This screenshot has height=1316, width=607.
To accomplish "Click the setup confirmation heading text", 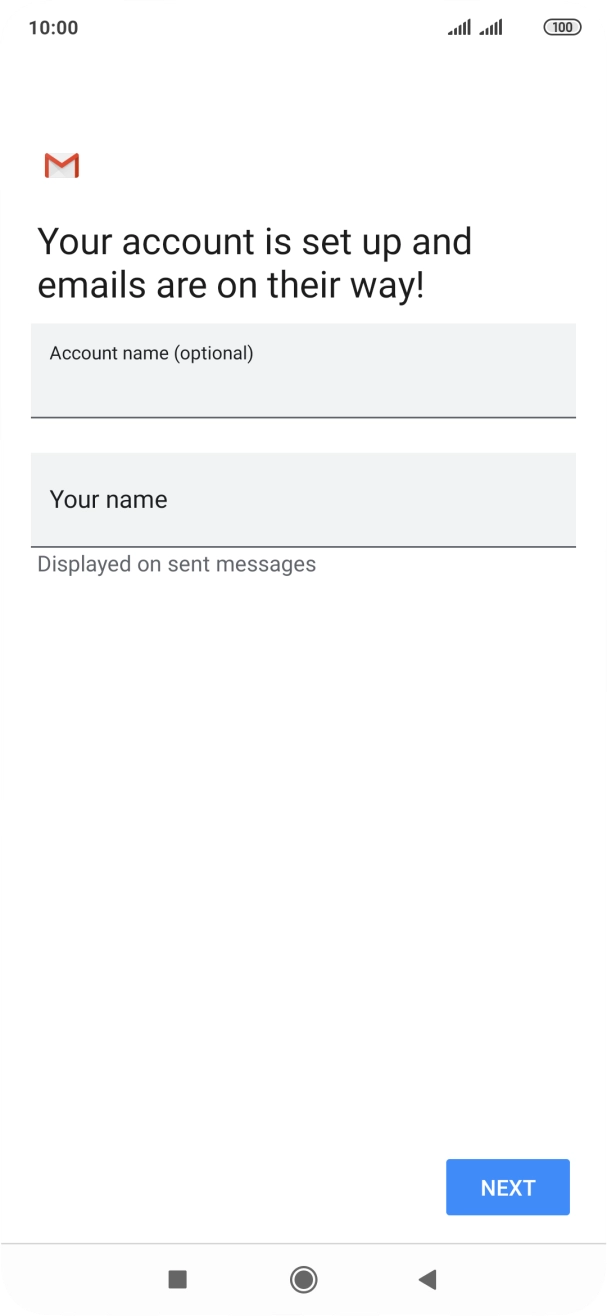I will tap(254, 262).
